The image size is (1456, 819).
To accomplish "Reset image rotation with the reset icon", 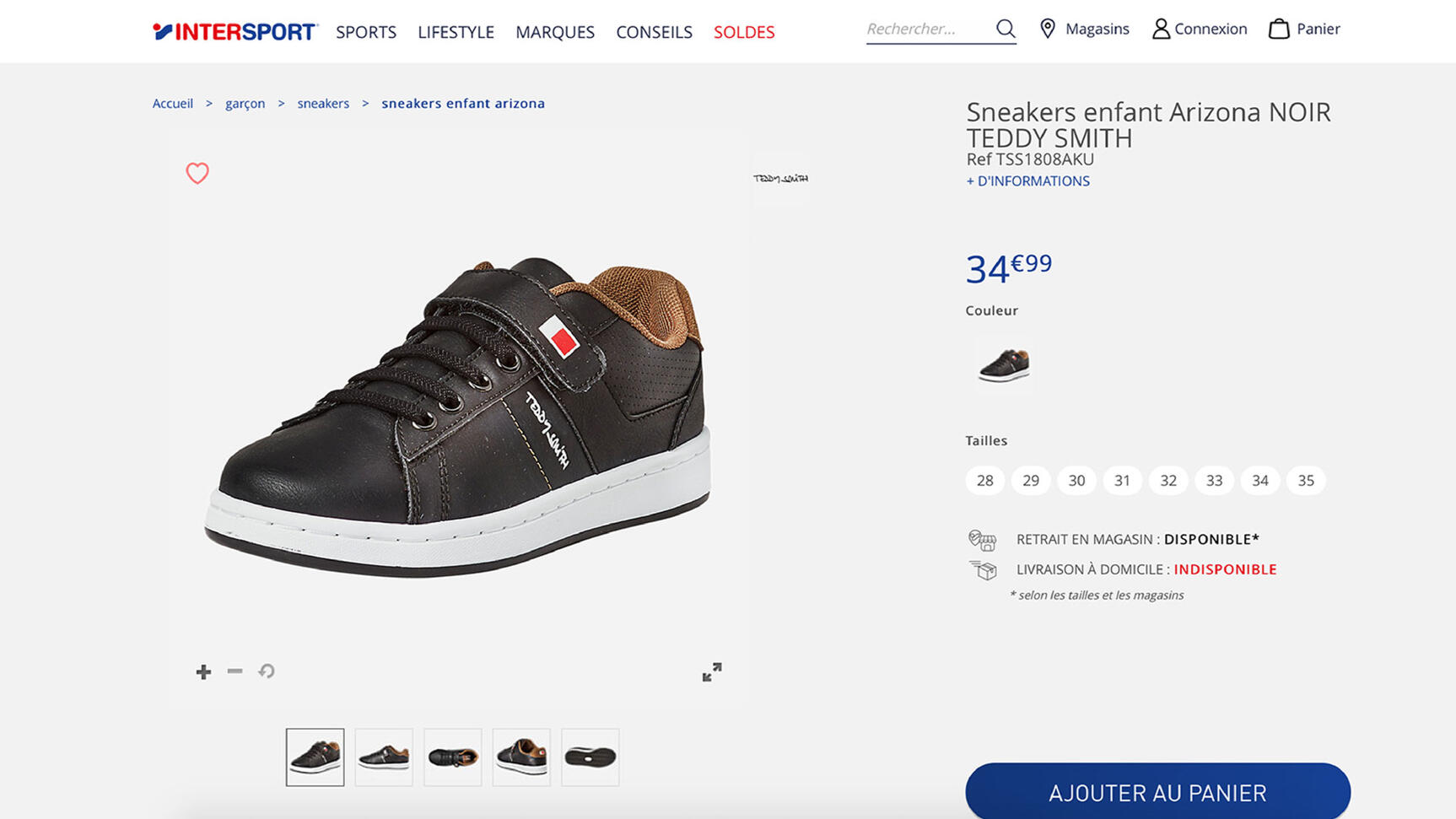I will pos(267,671).
